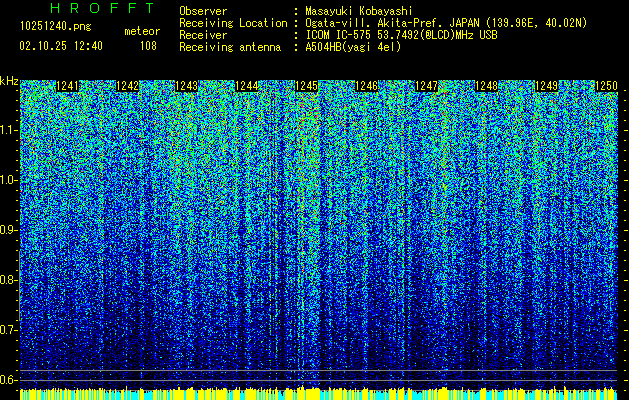This screenshot has width=629, height=400.
Task: Click the A504HB(yagi 4el) antenna text
Action: point(353,47)
